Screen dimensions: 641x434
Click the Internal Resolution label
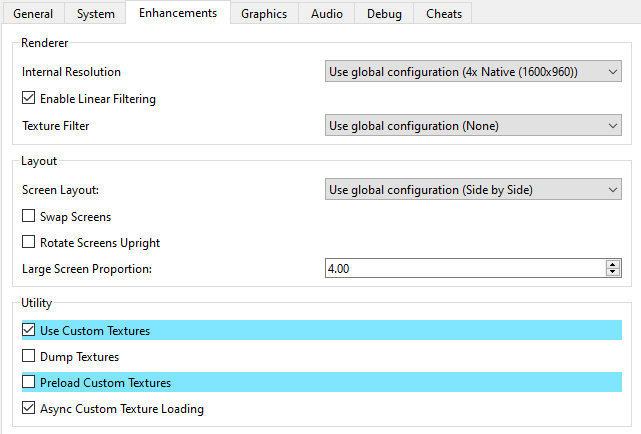pos(71,72)
